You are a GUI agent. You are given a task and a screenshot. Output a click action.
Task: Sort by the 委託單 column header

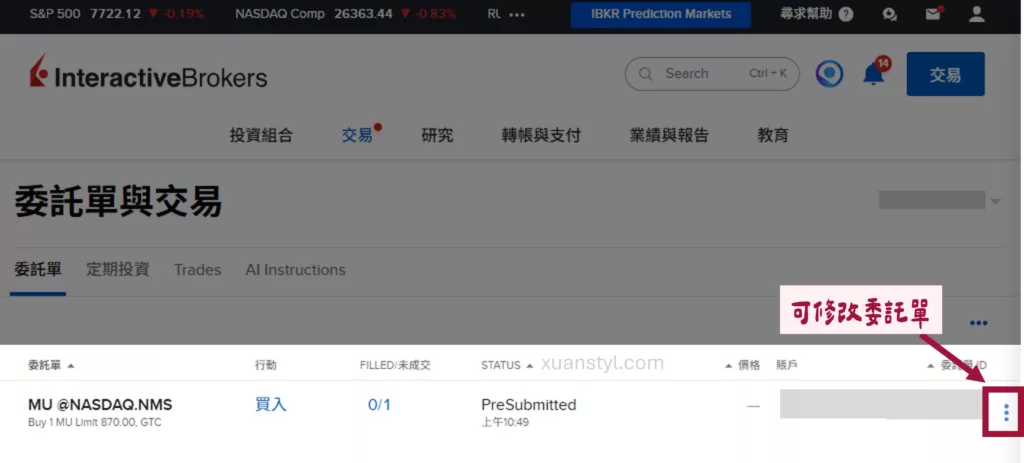point(51,365)
